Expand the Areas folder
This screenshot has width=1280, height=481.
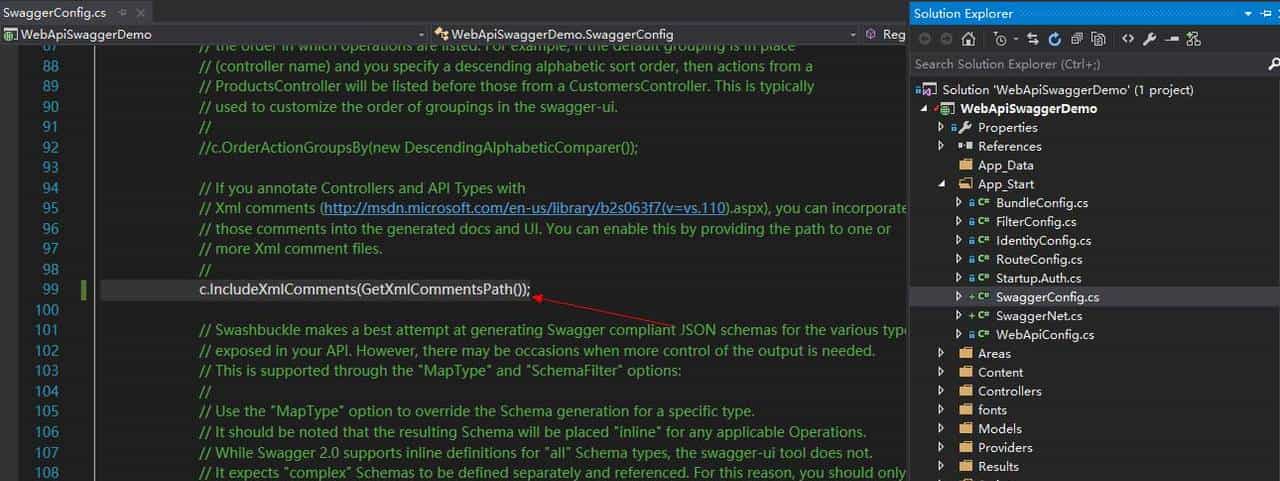(x=941, y=354)
